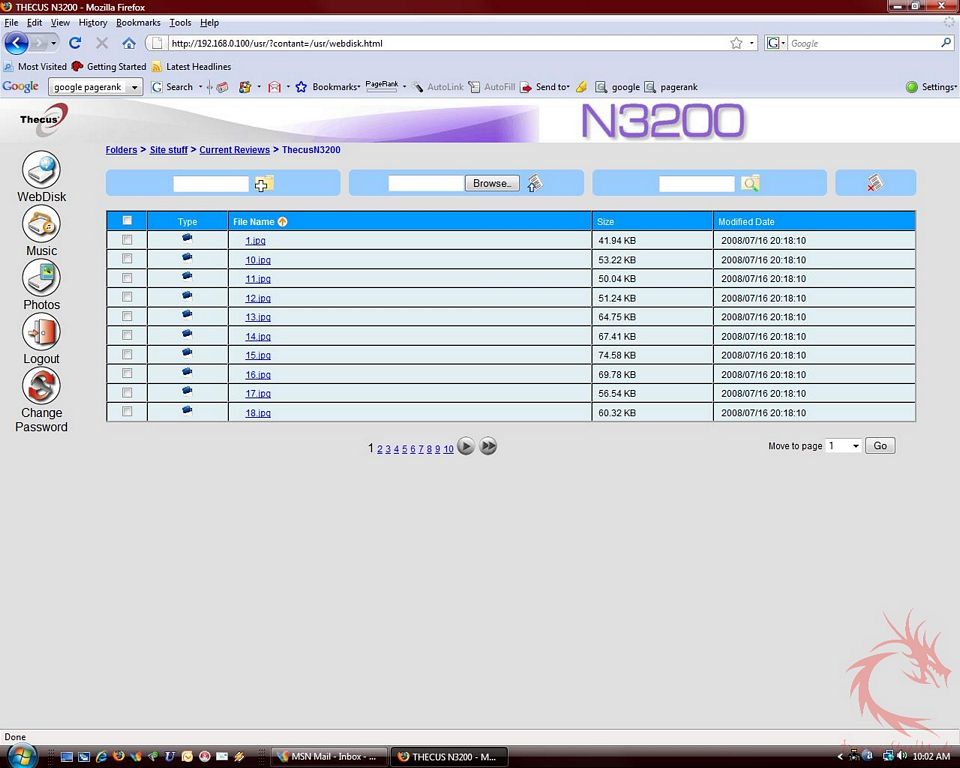Open the Most Visited bookmark
The height and width of the screenshot is (768, 960).
[x=35, y=66]
